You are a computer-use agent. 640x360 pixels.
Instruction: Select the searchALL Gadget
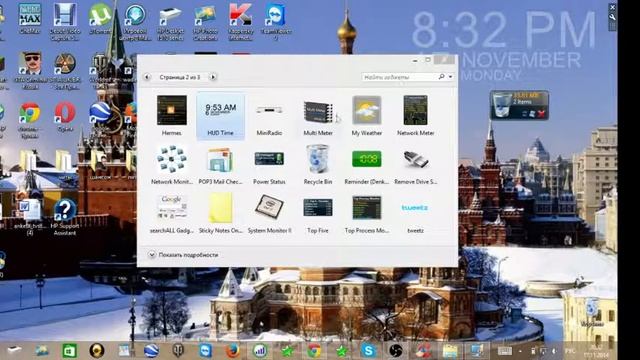tap(171, 213)
